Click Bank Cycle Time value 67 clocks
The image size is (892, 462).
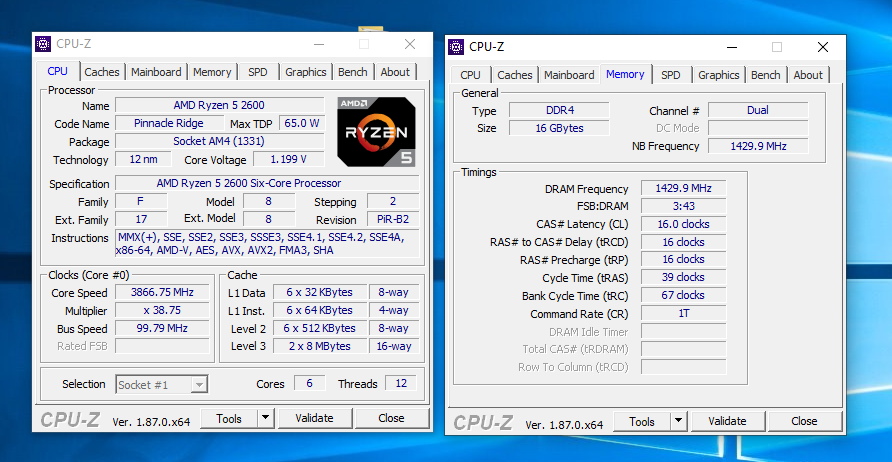(x=683, y=295)
